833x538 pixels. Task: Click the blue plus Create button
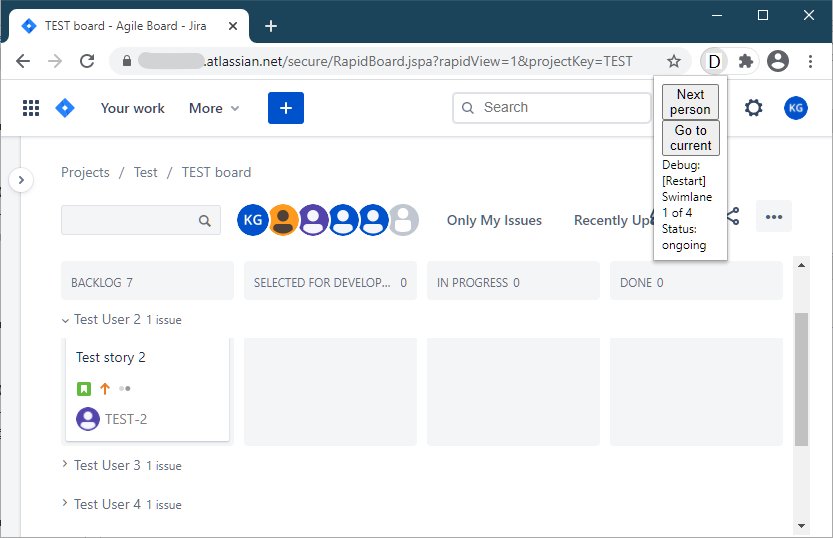click(x=286, y=108)
